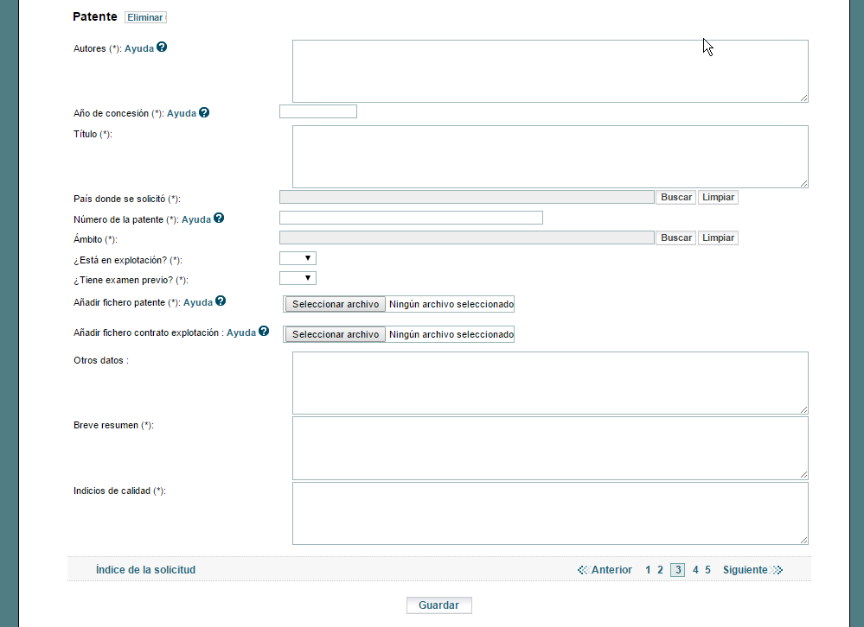Focus the Año de concesión input field

tap(318, 112)
